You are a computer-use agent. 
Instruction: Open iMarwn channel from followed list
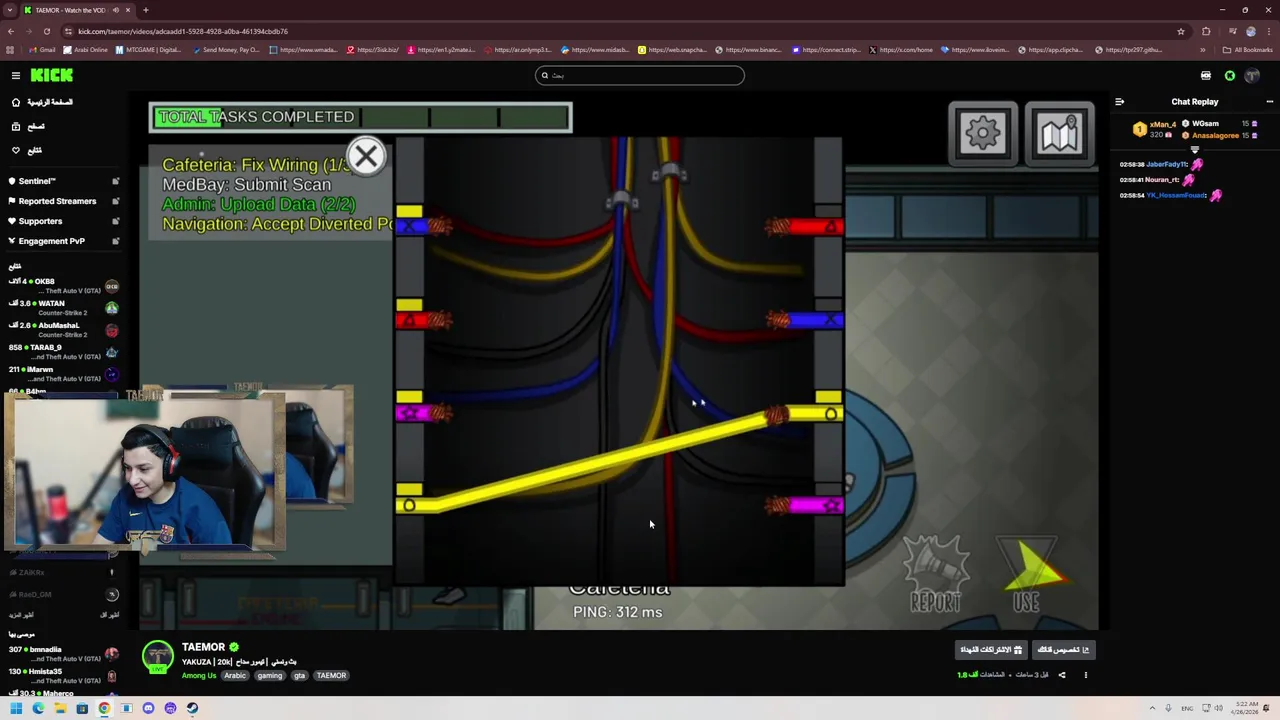tap(62, 374)
